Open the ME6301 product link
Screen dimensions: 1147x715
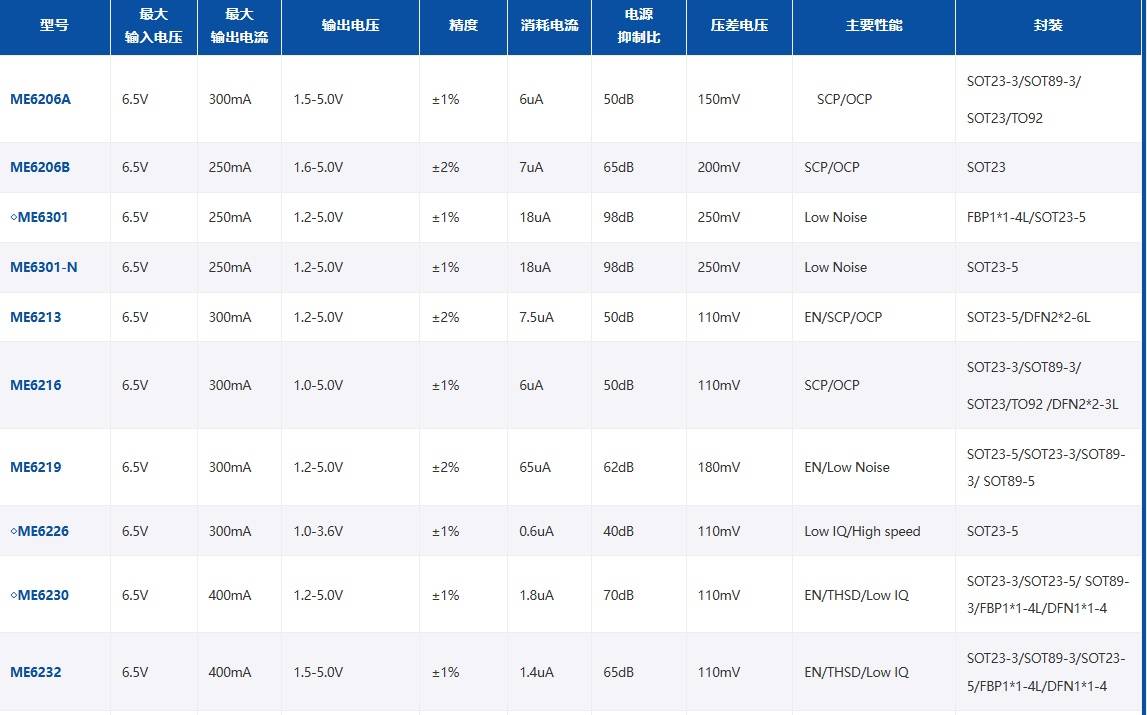[43, 217]
